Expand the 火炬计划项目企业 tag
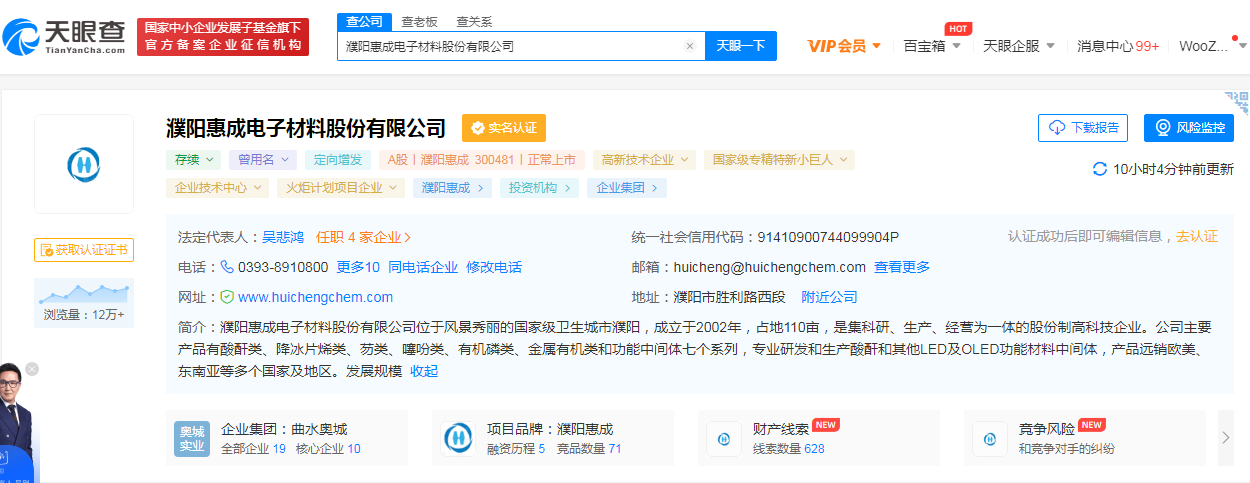Screen dimensions: 1250x483 pyautogui.click(x=341, y=187)
